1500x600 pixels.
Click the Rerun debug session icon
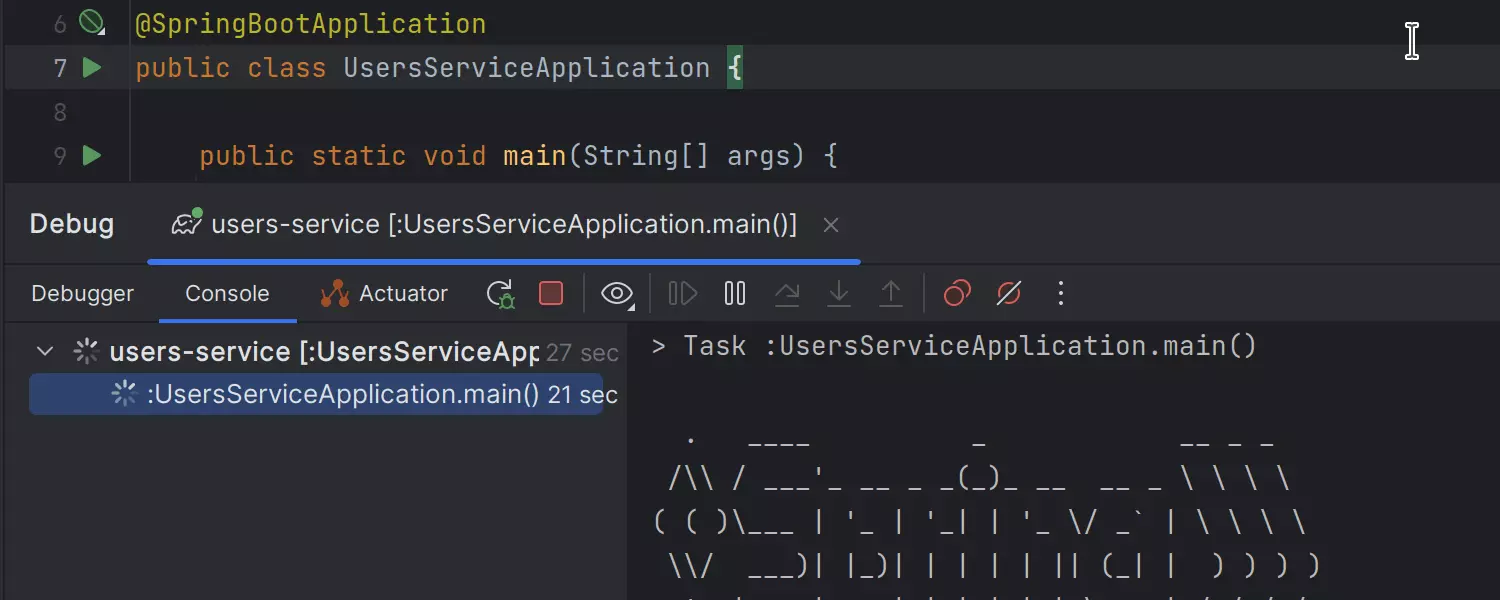pyautogui.click(x=500, y=294)
